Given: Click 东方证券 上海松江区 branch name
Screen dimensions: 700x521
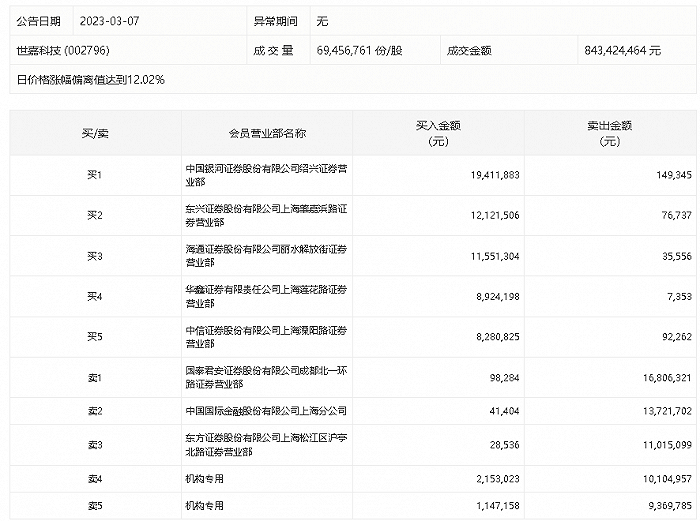Looking at the screenshot, I should click(x=267, y=445).
